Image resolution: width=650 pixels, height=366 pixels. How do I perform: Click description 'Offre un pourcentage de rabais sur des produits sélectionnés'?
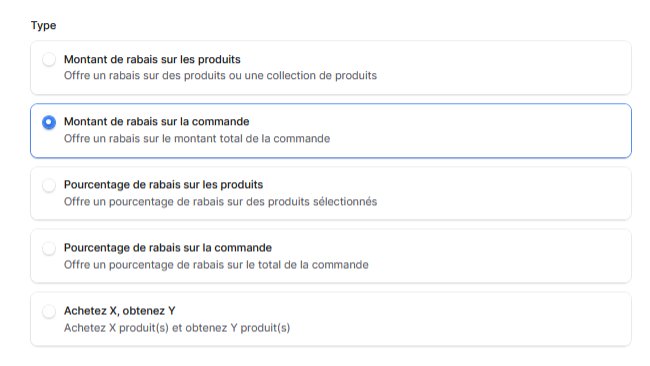point(220,201)
